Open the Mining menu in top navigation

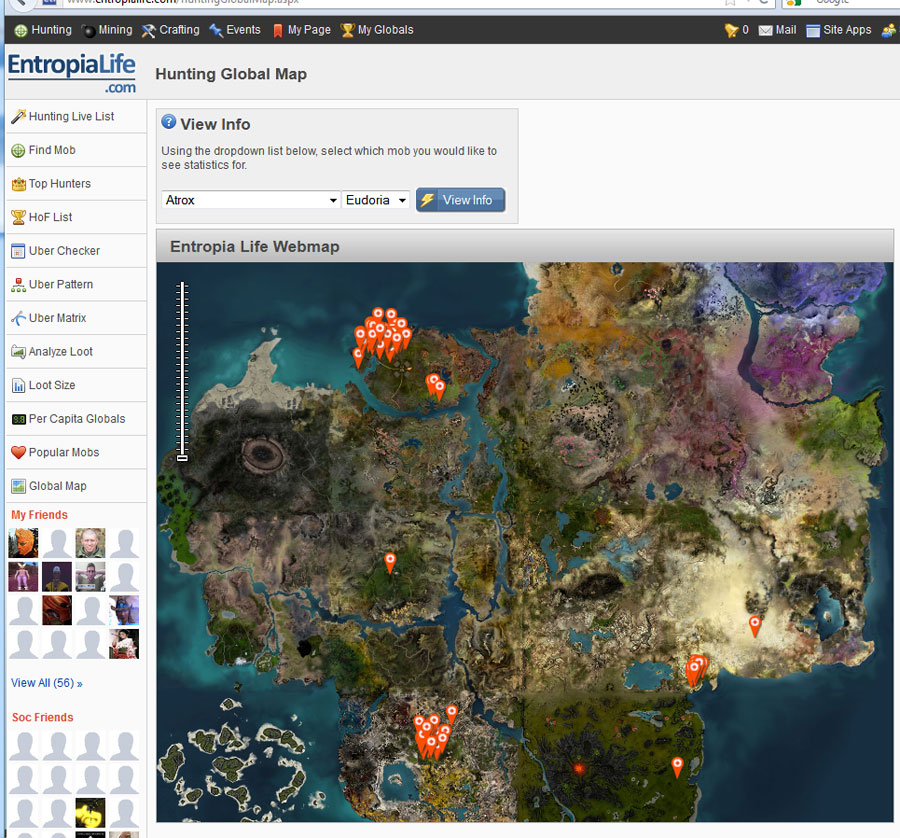click(x=107, y=30)
